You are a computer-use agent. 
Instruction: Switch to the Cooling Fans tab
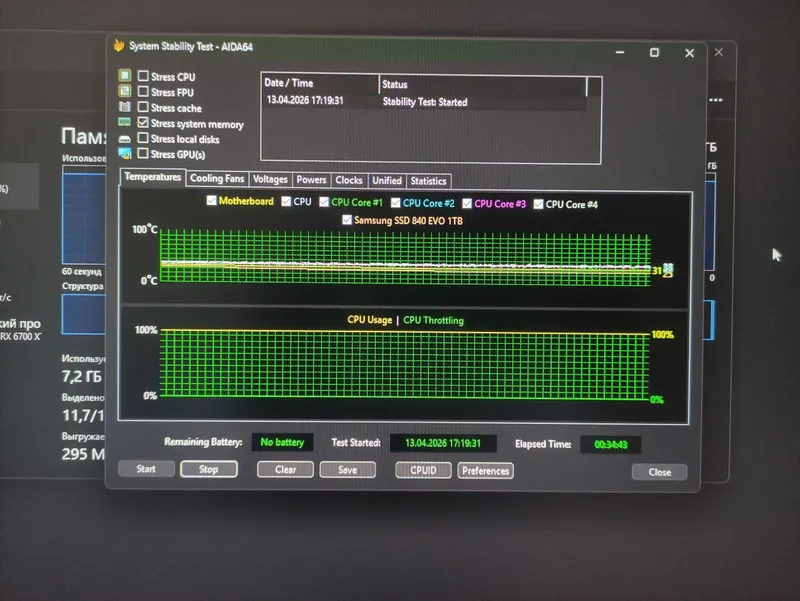[x=217, y=179]
